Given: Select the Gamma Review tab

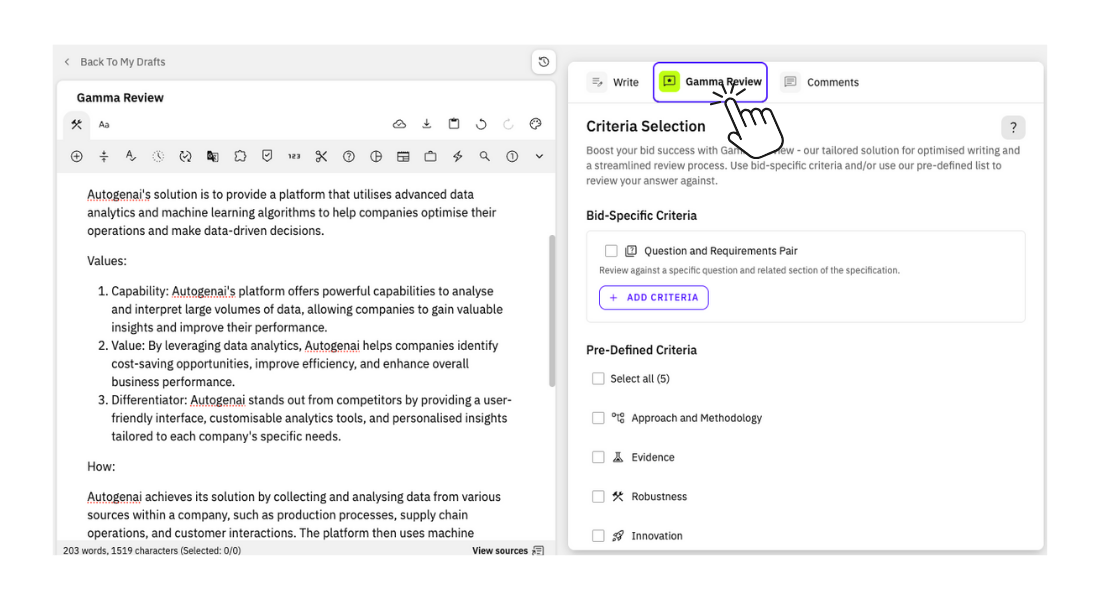Looking at the screenshot, I should [x=710, y=82].
